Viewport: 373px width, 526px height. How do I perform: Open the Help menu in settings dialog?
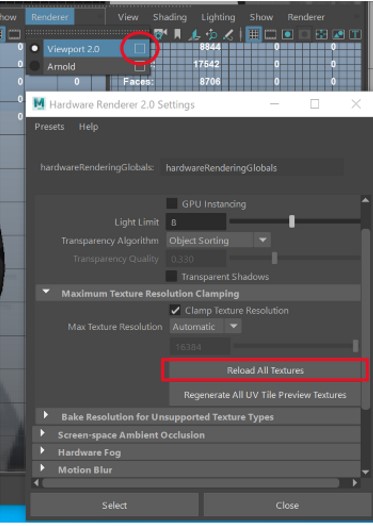[x=89, y=127]
